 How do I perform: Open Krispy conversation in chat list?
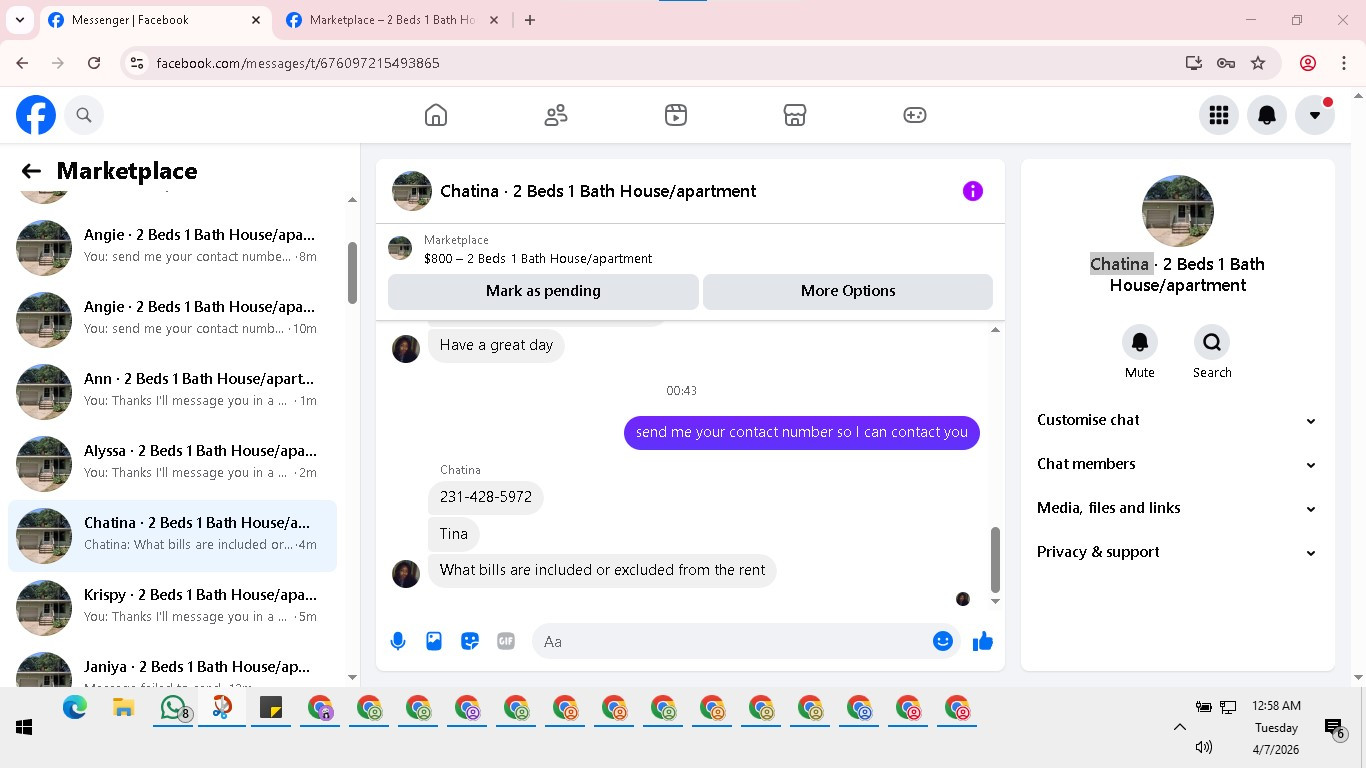172,606
